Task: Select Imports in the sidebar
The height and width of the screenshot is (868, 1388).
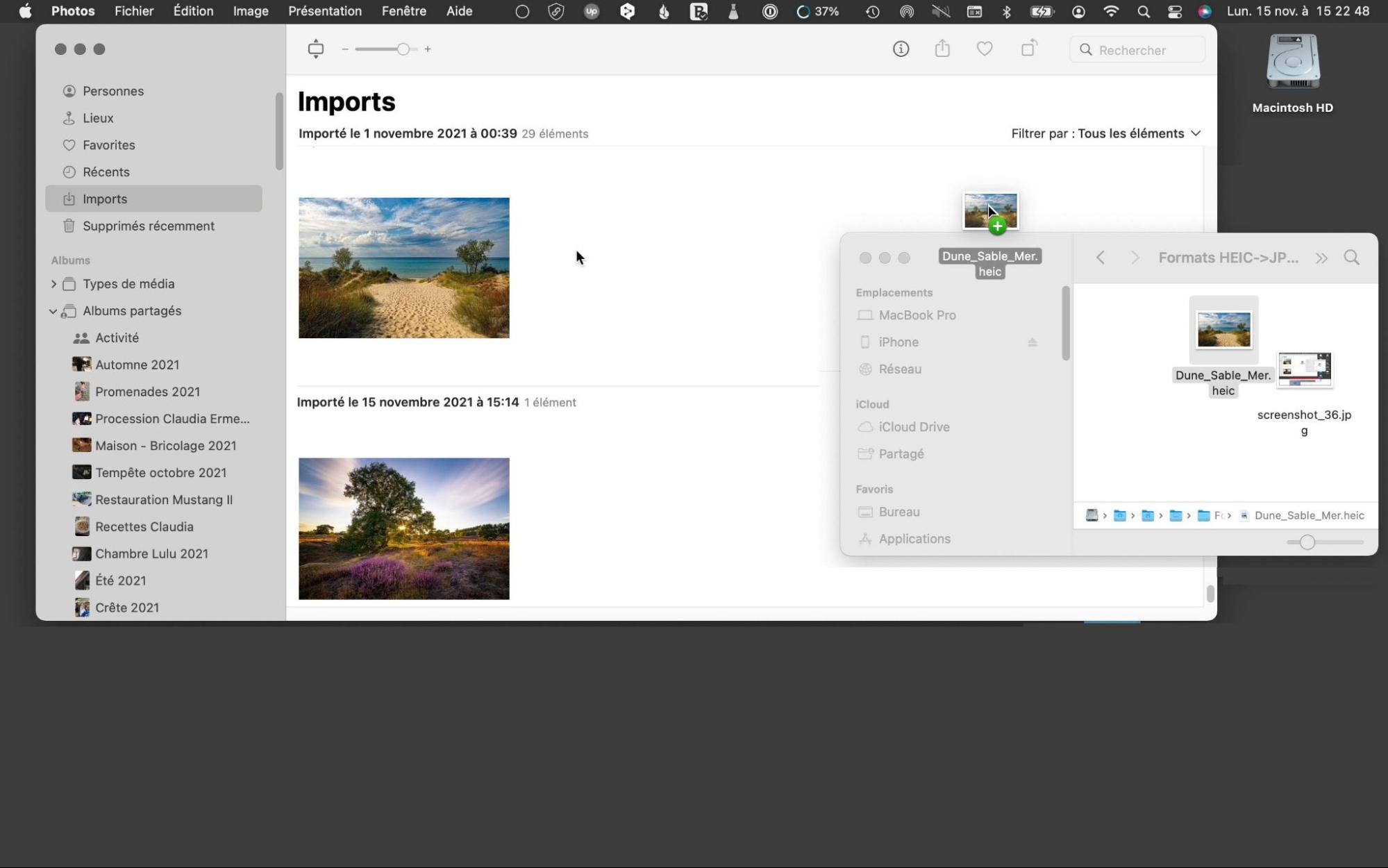Action: point(153,199)
